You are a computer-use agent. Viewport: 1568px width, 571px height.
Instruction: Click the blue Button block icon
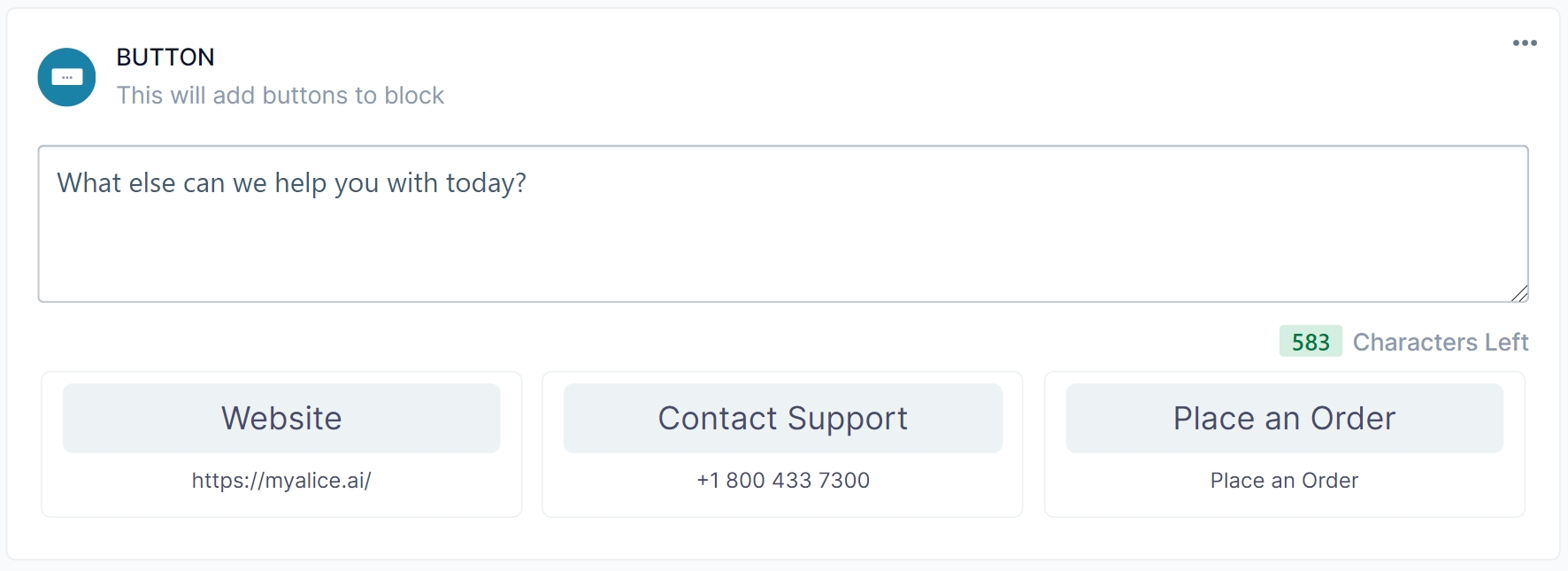(66, 77)
